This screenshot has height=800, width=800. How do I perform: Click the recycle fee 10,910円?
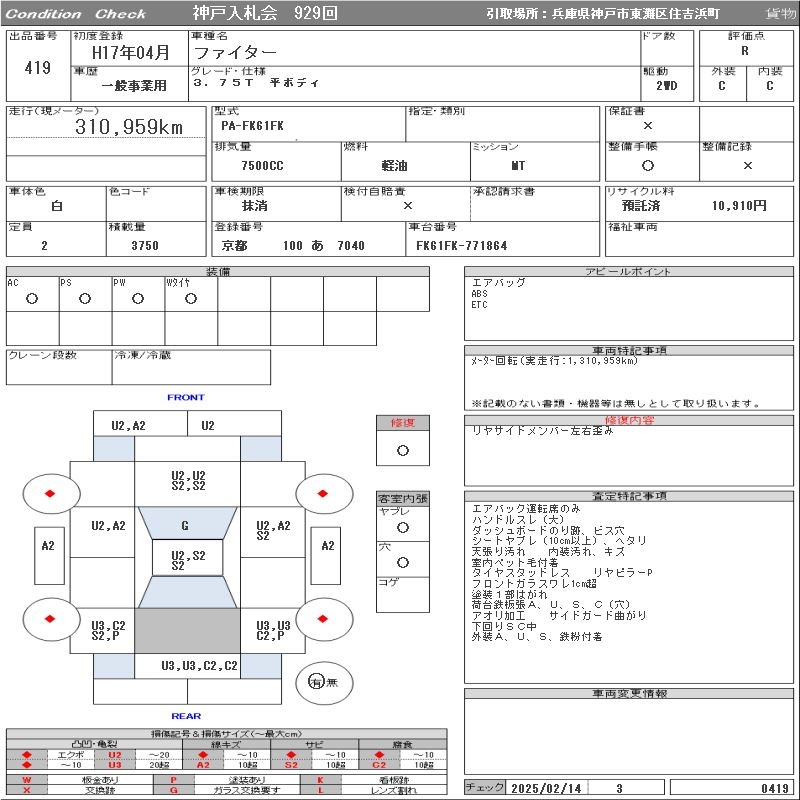tap(739, 206)
